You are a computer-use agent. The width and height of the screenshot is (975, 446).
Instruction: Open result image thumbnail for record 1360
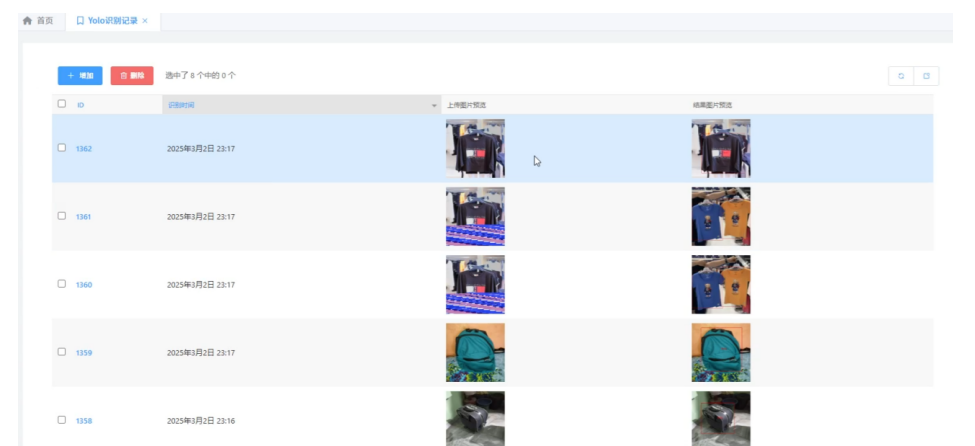pyautogui.click(x=721, y=284)
